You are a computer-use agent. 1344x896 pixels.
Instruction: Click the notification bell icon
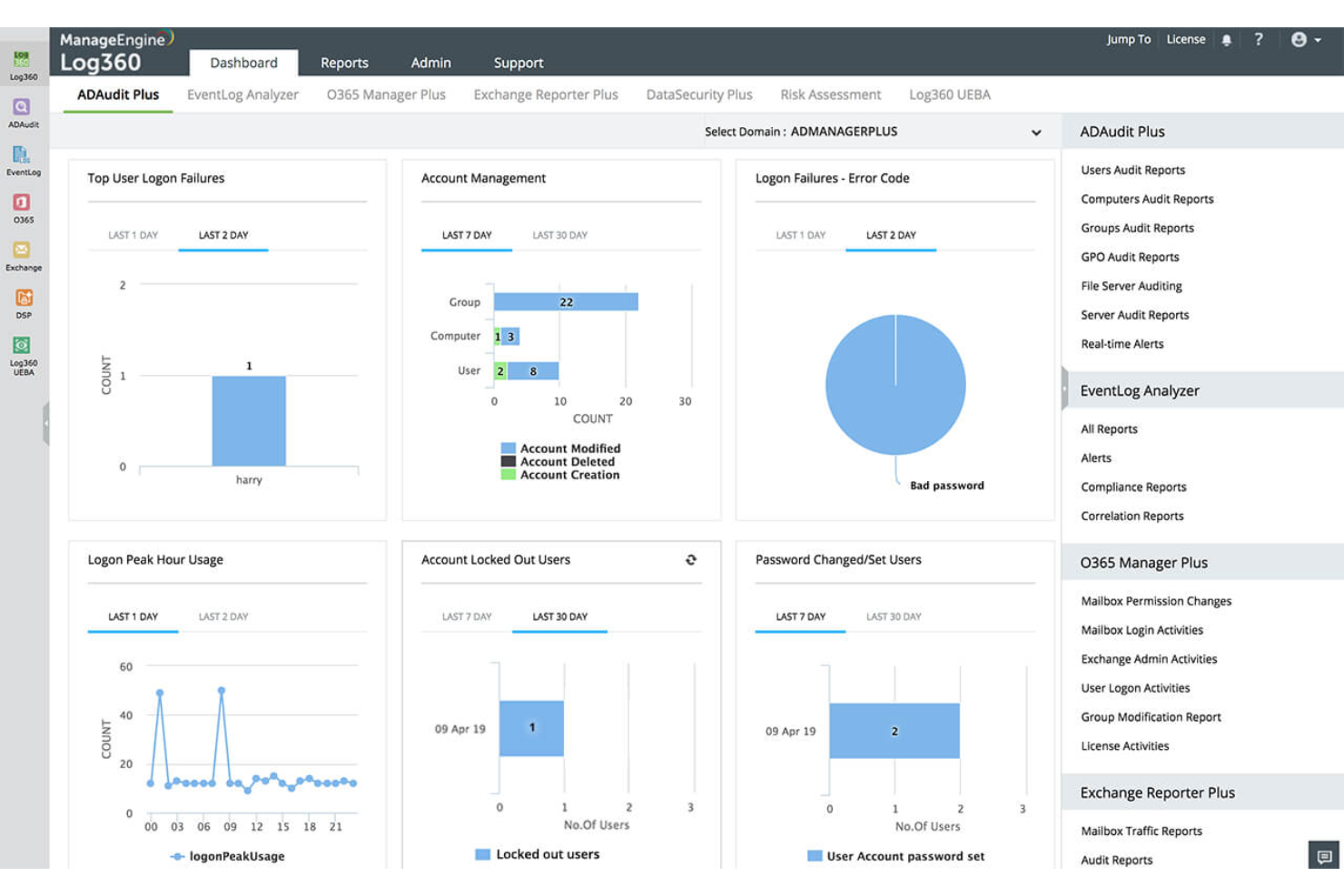click(x=1227, y=39)
